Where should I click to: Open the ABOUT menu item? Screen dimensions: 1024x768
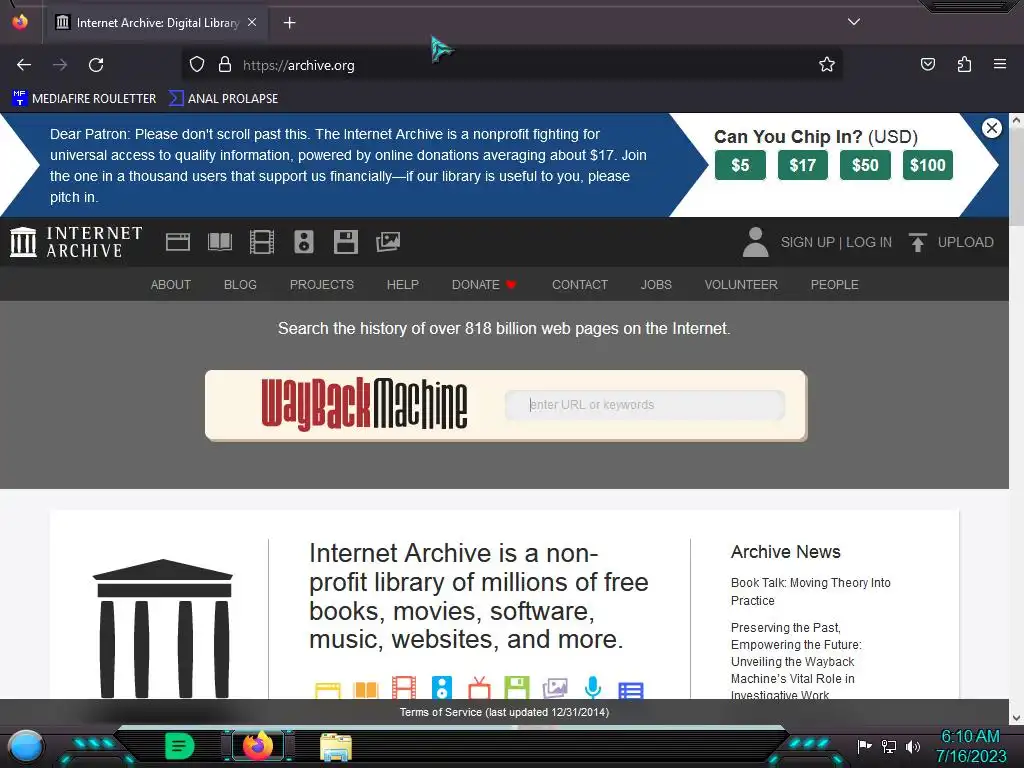[x=170, y=285]
